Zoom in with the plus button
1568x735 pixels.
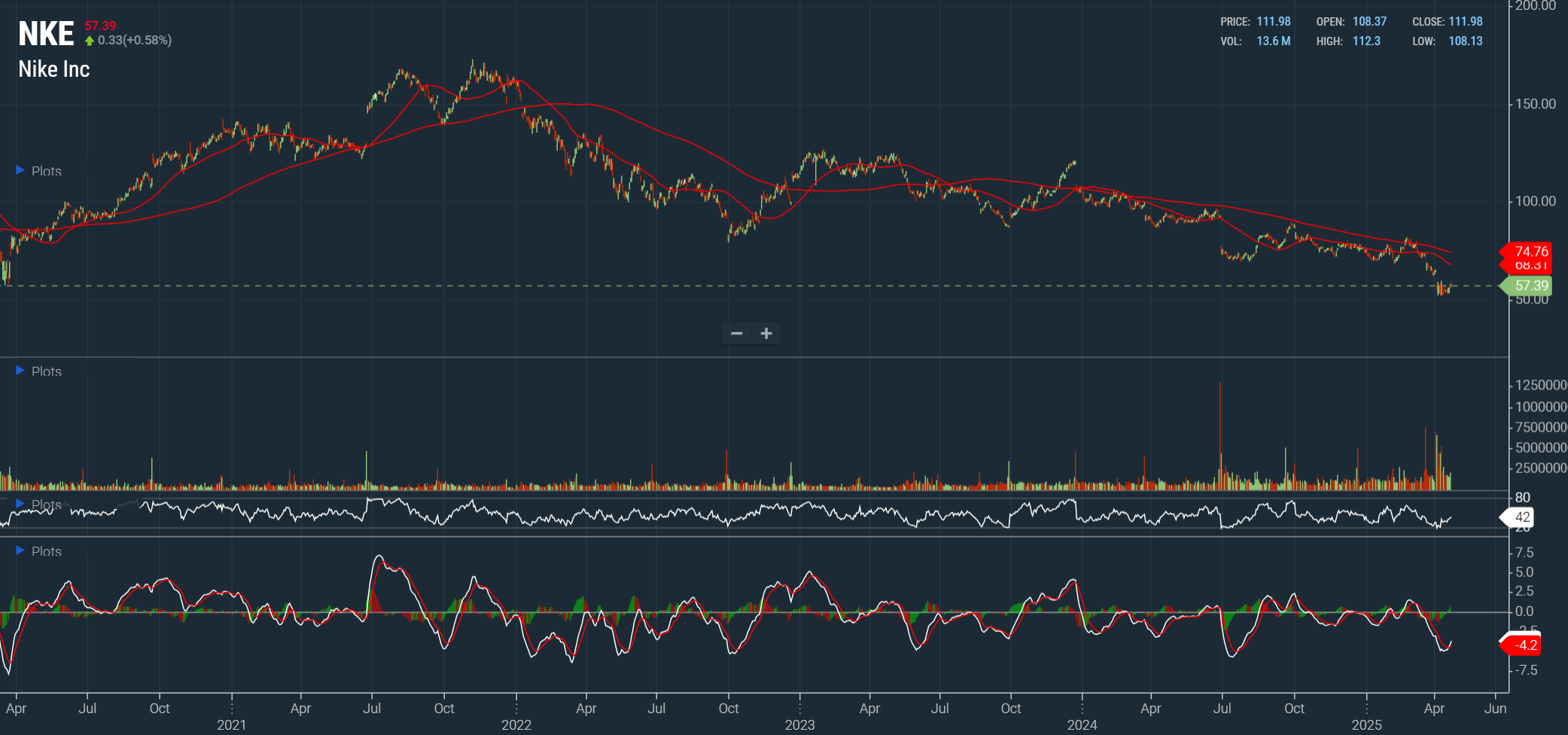[x=766, y=334]
